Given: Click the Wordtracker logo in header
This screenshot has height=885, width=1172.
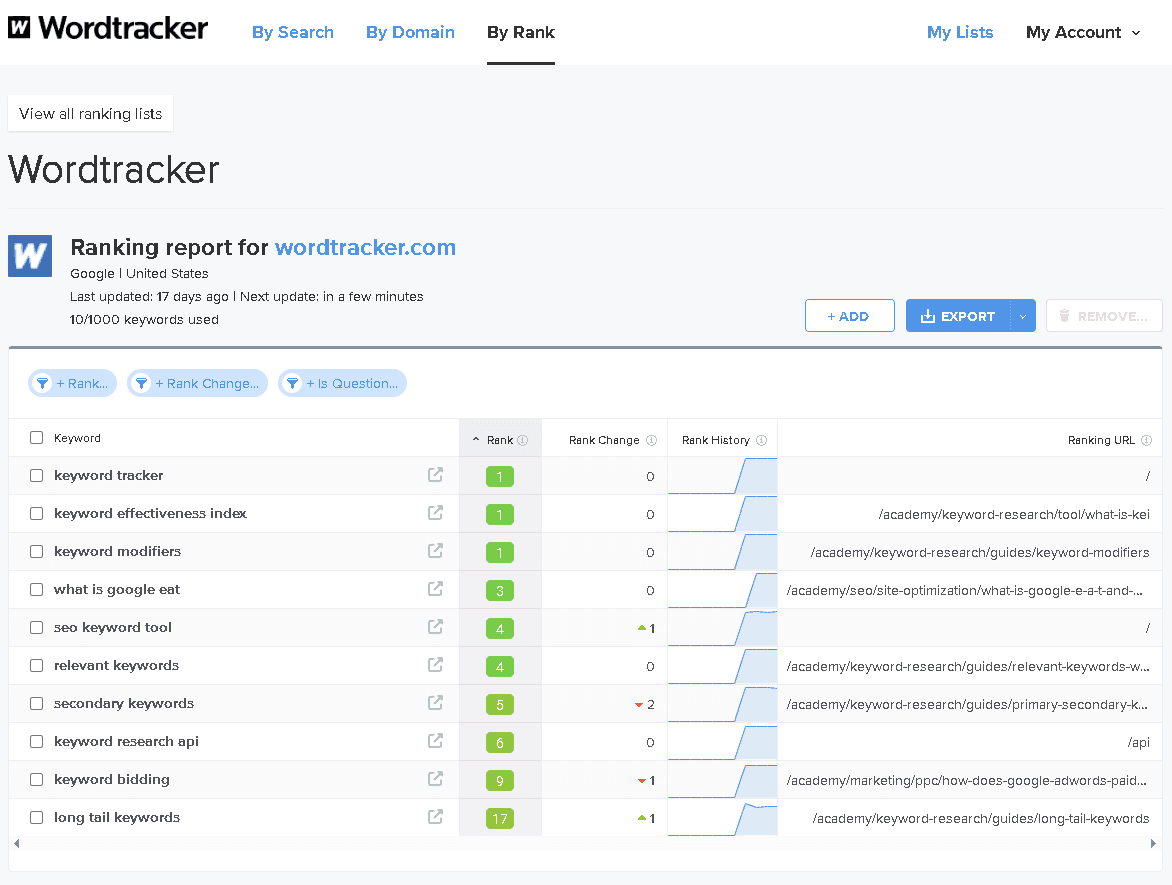Looking at the screenshot, I should [x=108, y=28].
